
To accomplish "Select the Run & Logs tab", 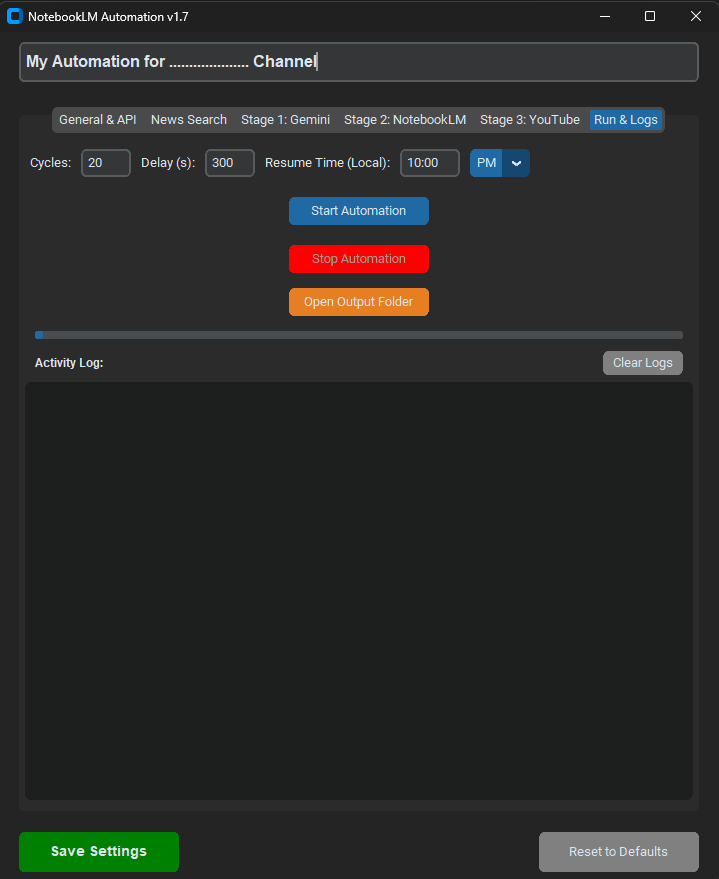I will click(x=625, y=120).
